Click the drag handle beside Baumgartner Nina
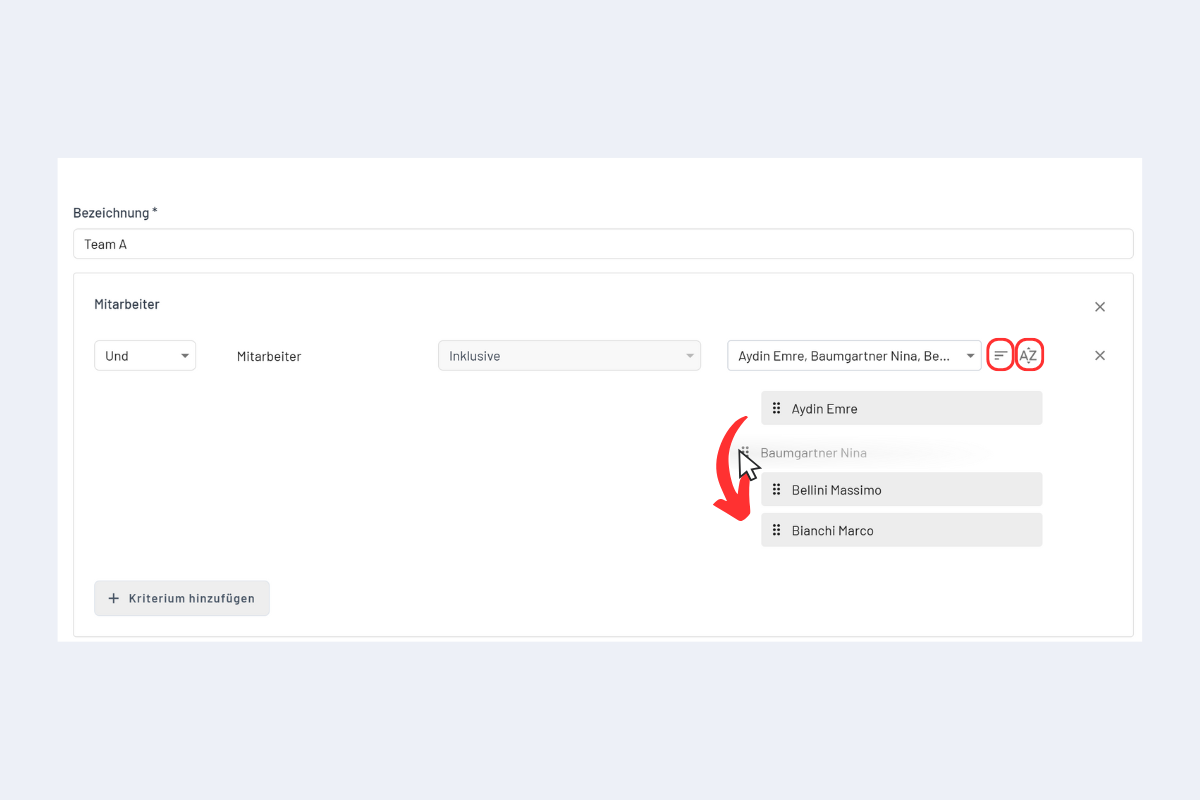The height and width of the screenshot is (800, 1200). coord(745,453)
